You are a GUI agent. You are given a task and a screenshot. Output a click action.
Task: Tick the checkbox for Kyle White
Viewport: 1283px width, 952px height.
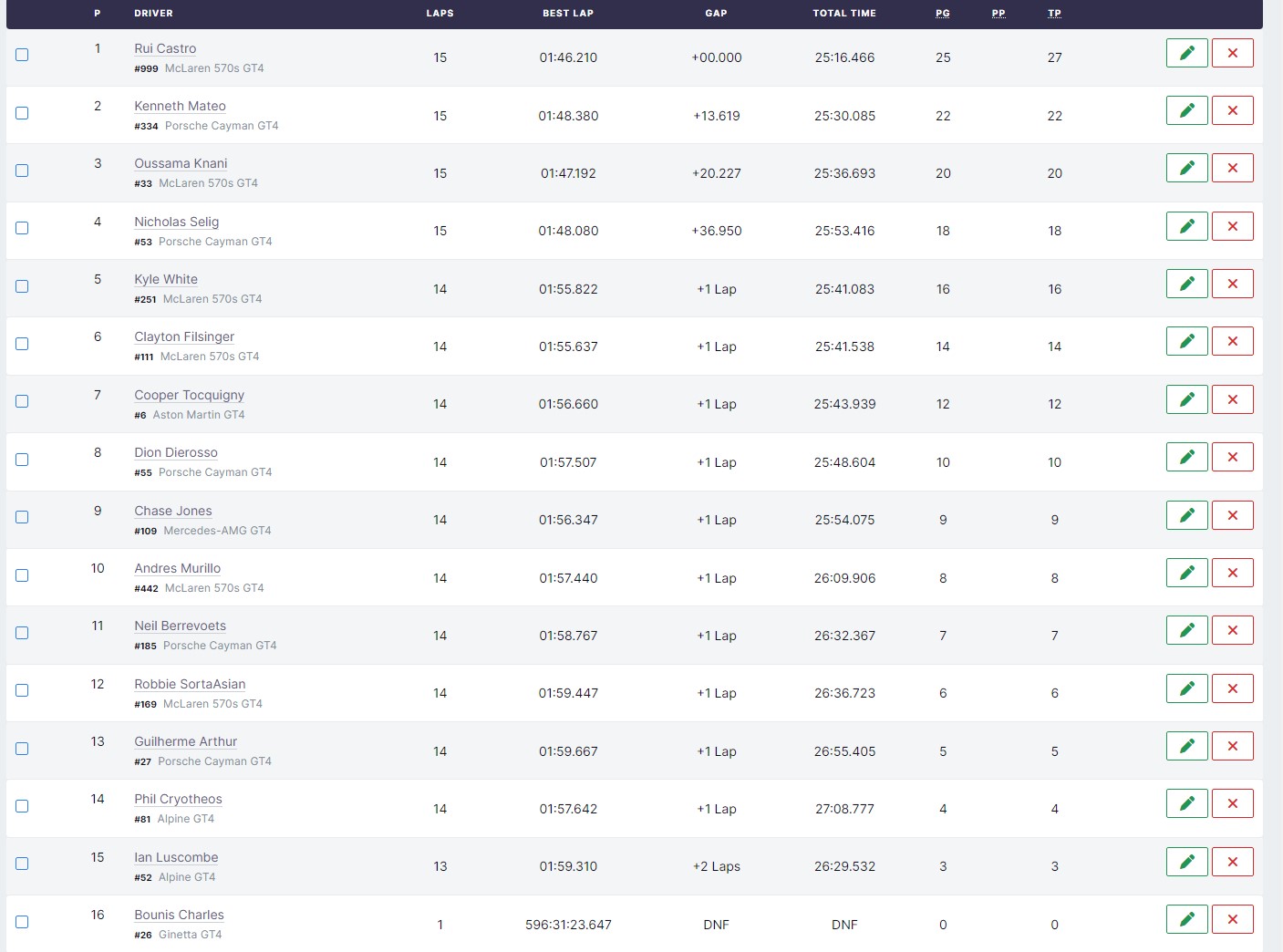[x=22, y=286]
